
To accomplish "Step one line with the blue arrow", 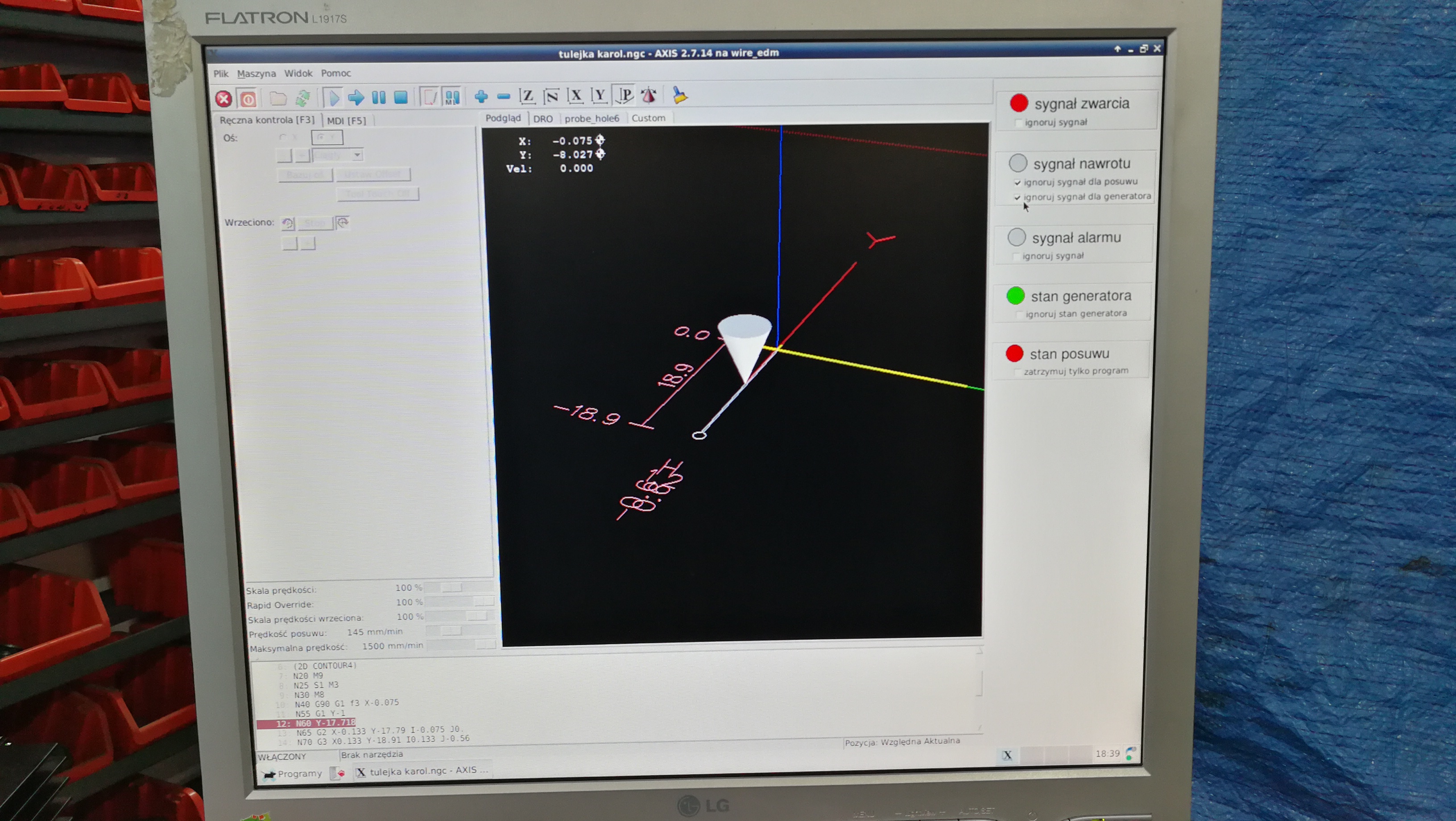I will point(356,98).
